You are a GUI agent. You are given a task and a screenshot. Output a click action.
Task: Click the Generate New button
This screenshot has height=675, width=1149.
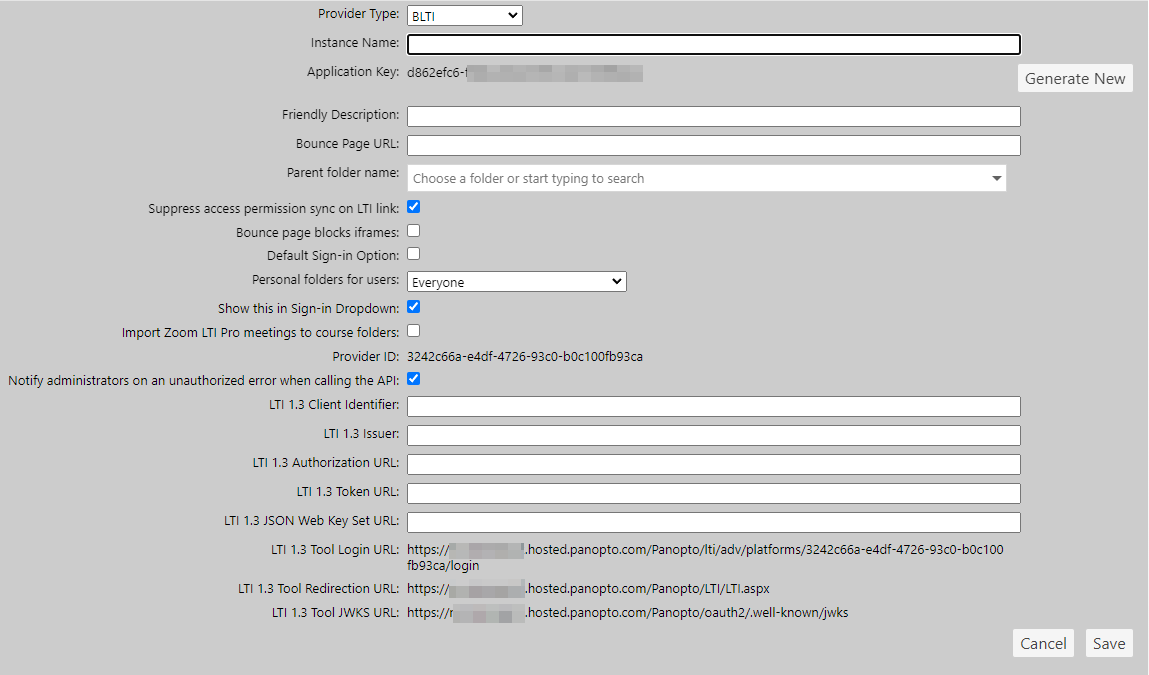point(1075,78)
